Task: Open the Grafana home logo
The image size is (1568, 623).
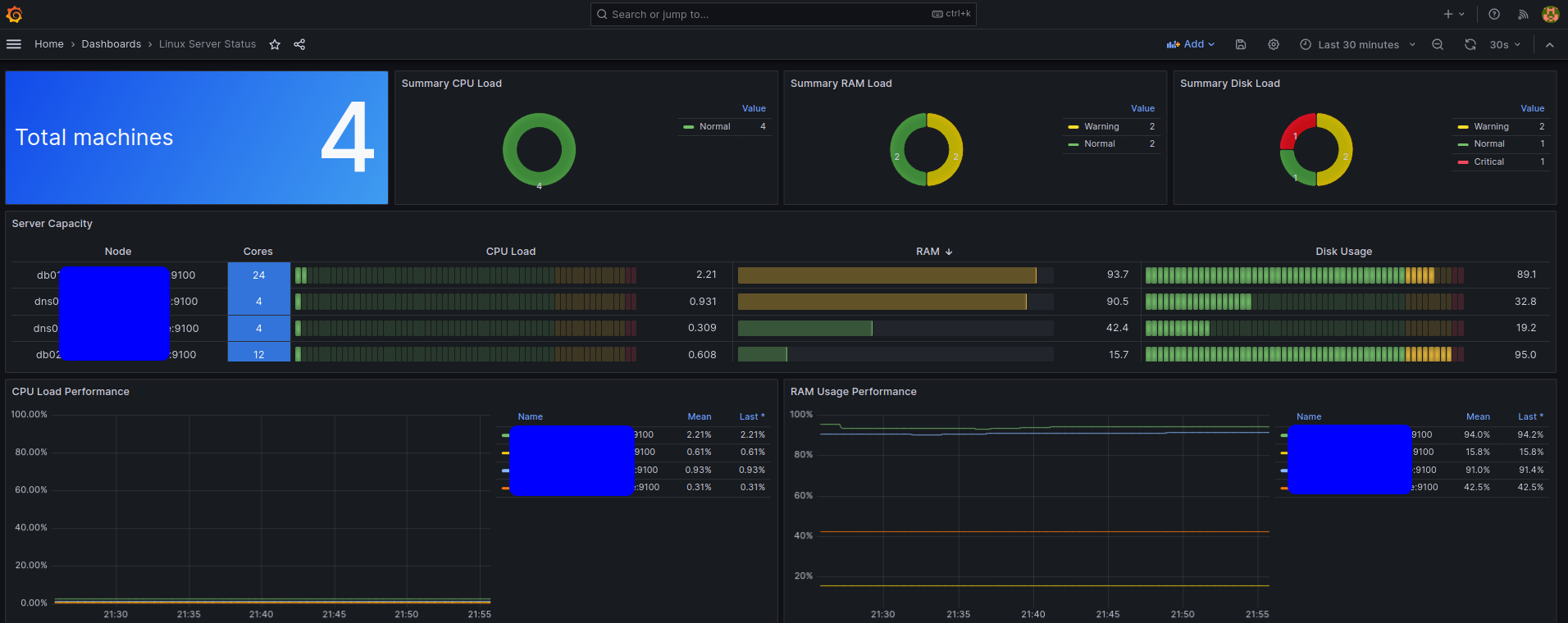Action: [x=14, y=14]
